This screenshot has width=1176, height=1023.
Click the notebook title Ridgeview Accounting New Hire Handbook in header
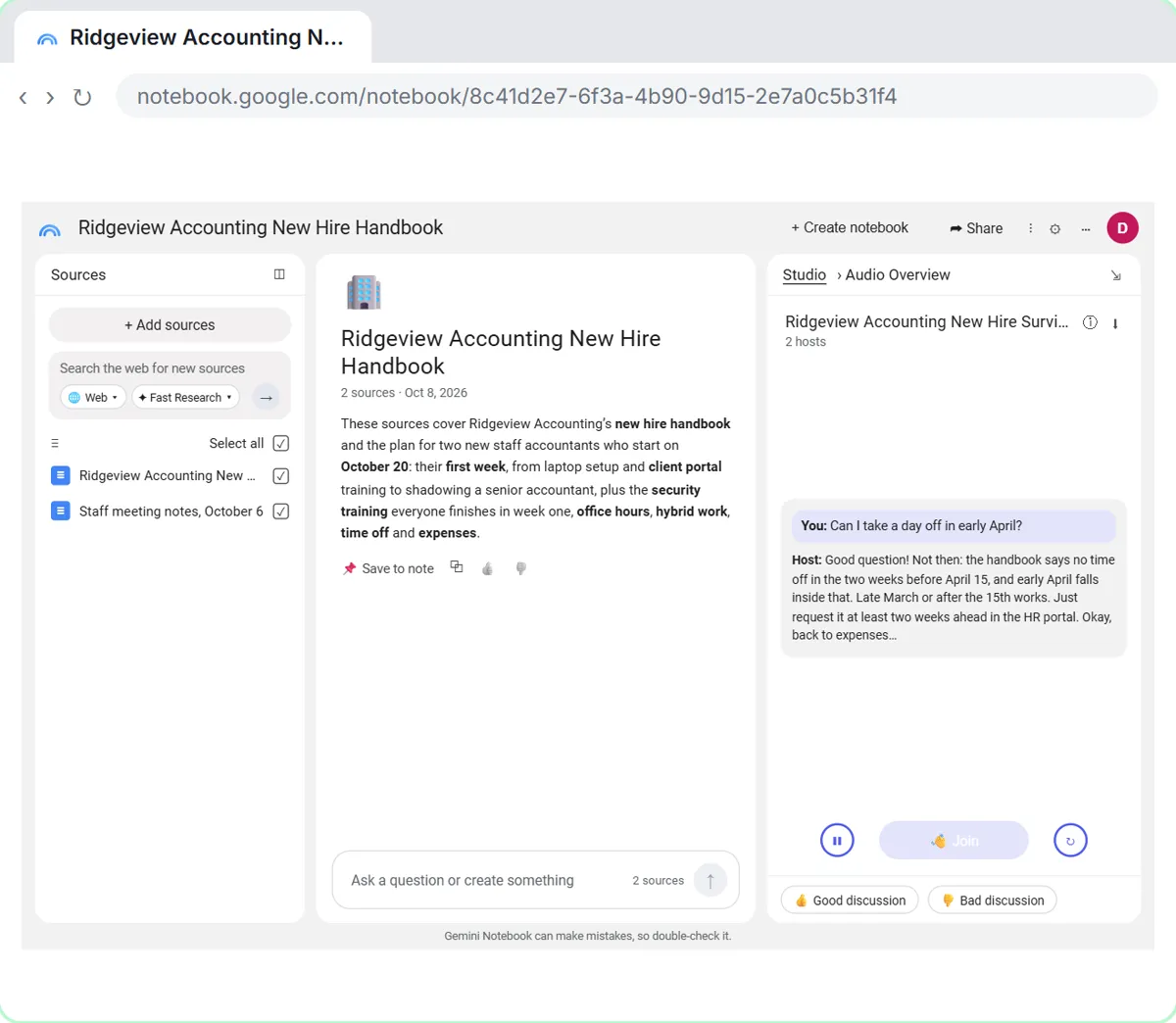pos(261,227)
